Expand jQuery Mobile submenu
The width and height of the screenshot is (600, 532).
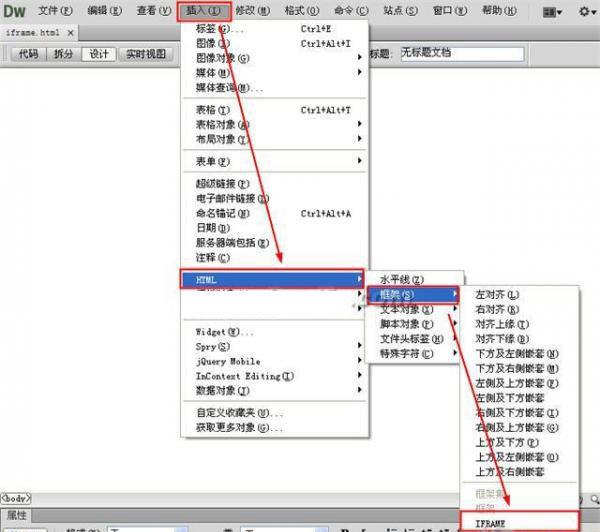(275, 361)
